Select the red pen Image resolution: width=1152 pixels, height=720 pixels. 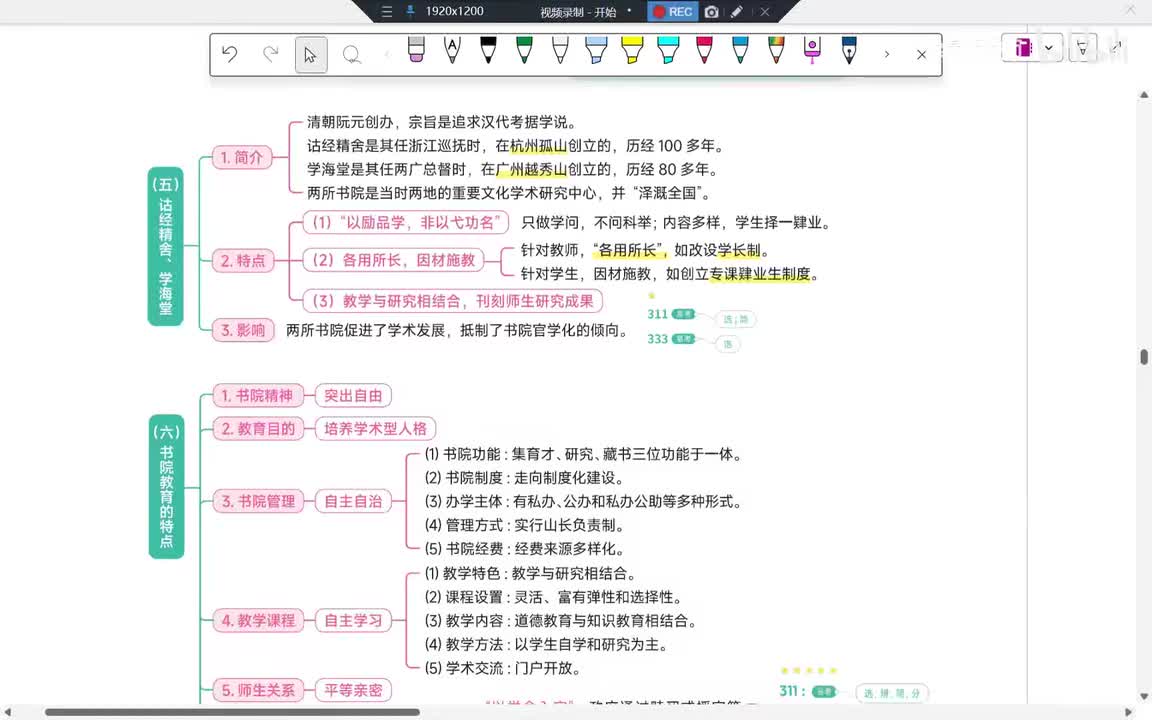pos(704,50)
